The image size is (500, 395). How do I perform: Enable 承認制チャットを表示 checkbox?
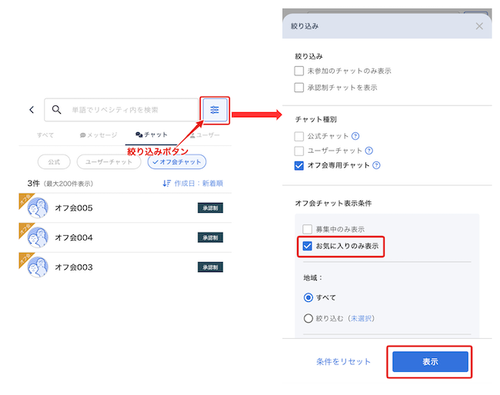click(x=299, y=87)
